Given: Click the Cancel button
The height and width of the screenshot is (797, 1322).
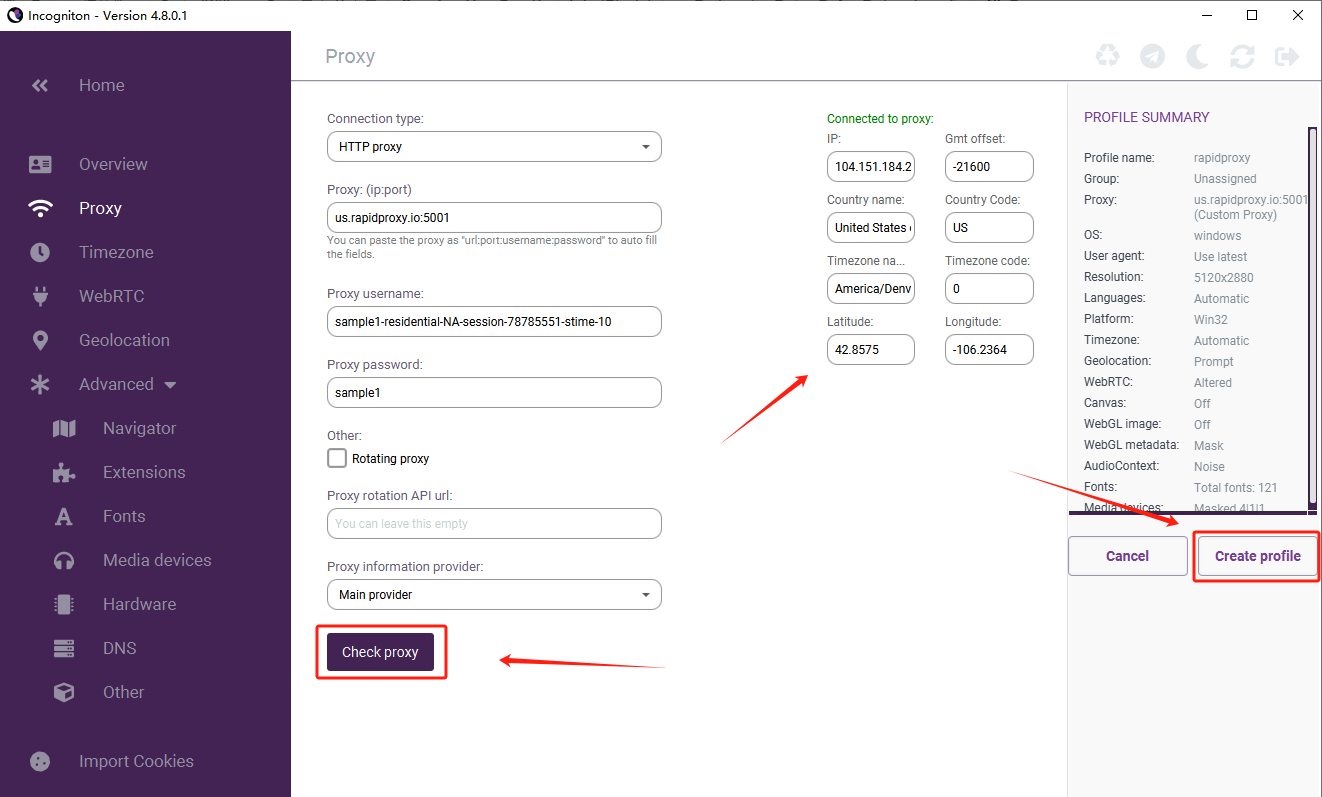Looking at the screenshot, I should coord(1127,556).
